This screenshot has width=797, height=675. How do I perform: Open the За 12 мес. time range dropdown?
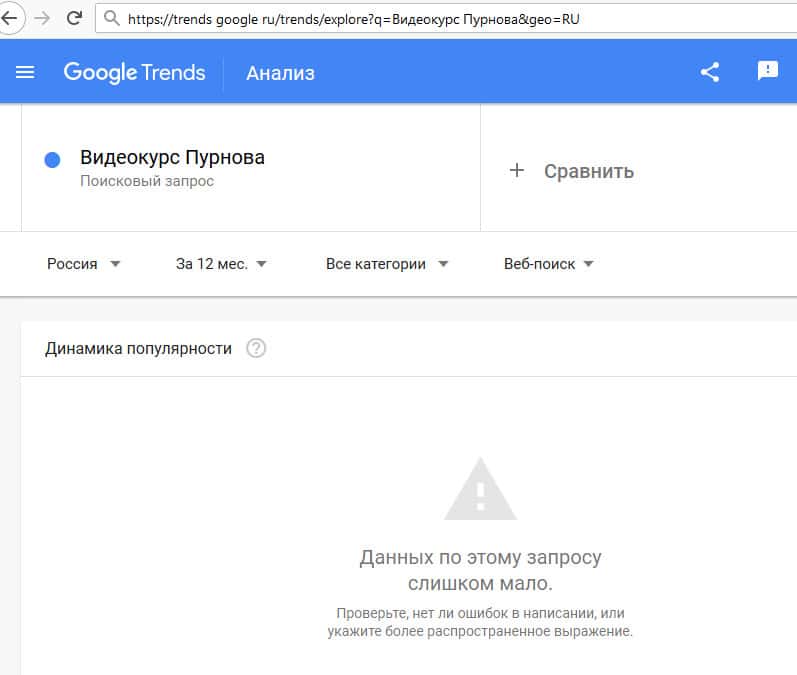221,264
